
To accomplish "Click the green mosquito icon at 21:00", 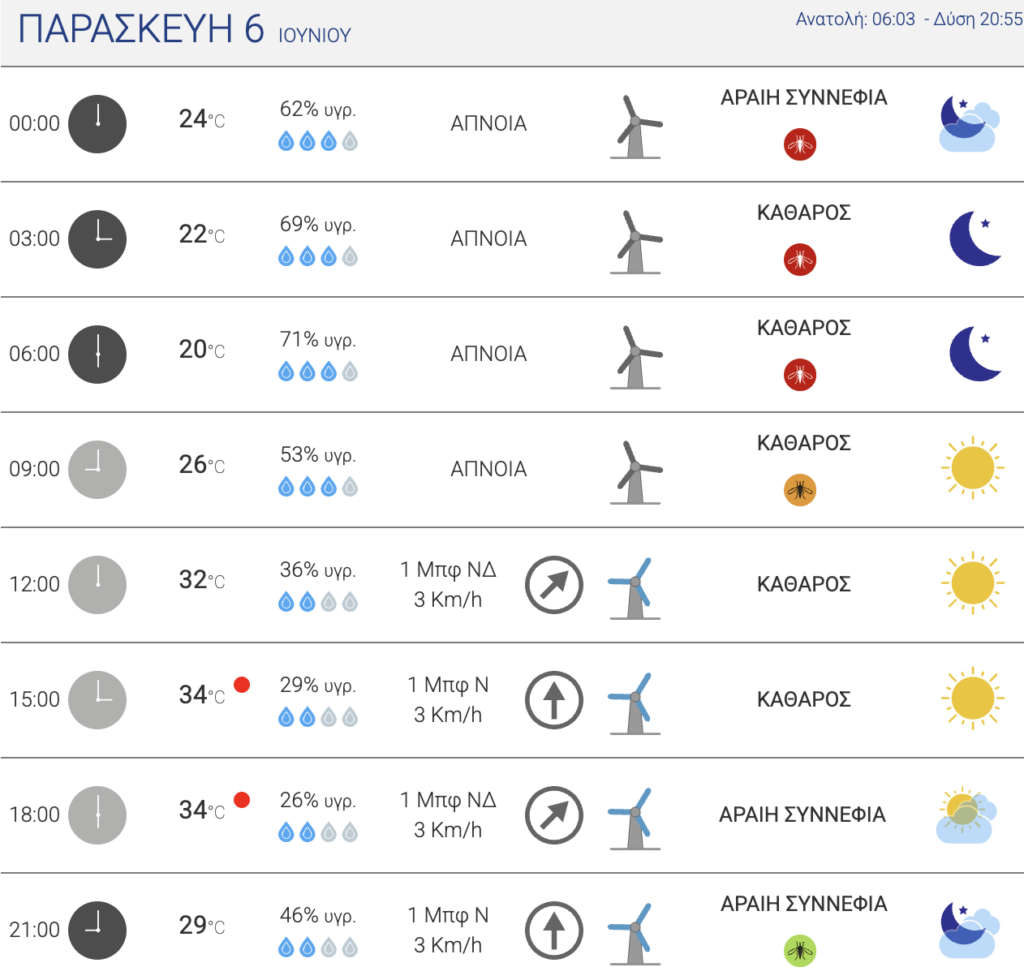I will point(800,951).
